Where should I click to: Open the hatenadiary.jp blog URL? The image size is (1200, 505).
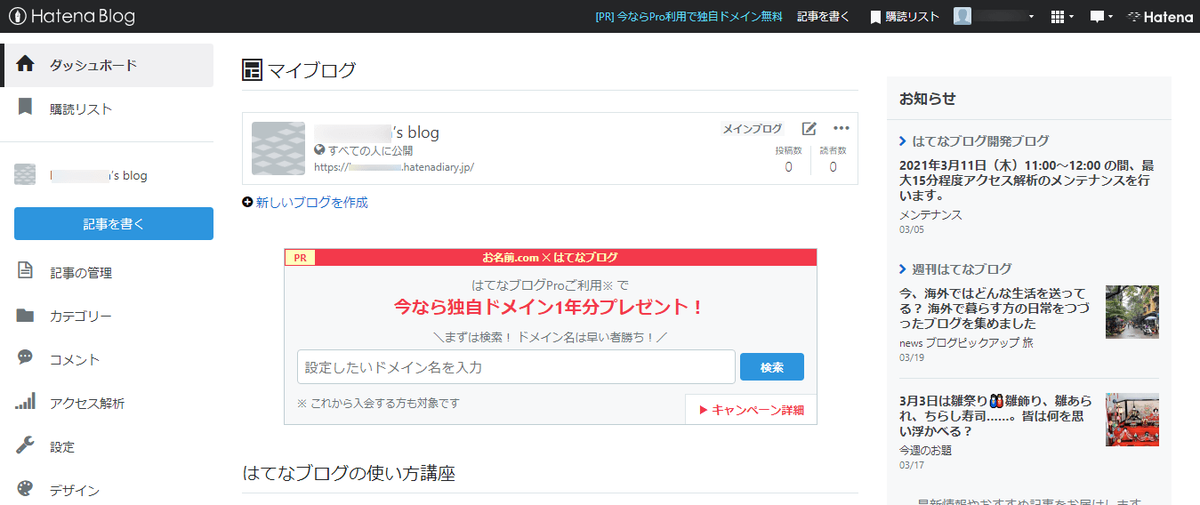coord(394,167)
